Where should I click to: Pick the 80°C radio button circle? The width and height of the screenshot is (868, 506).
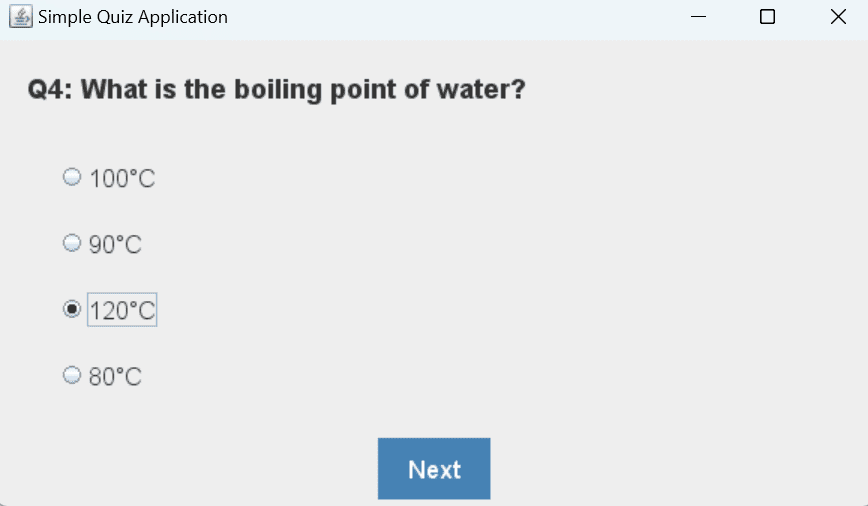pos(72,375)
